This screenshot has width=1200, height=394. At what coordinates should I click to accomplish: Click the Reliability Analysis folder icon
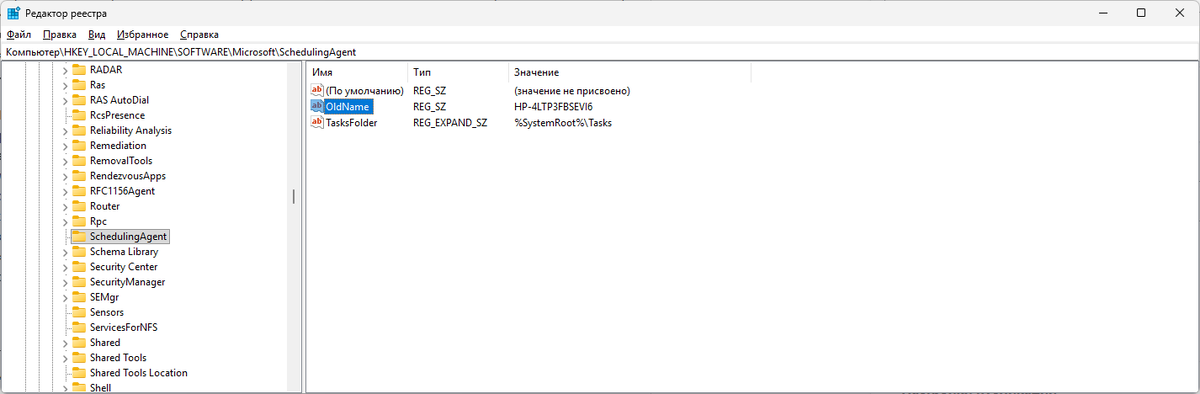pos(79,130)
